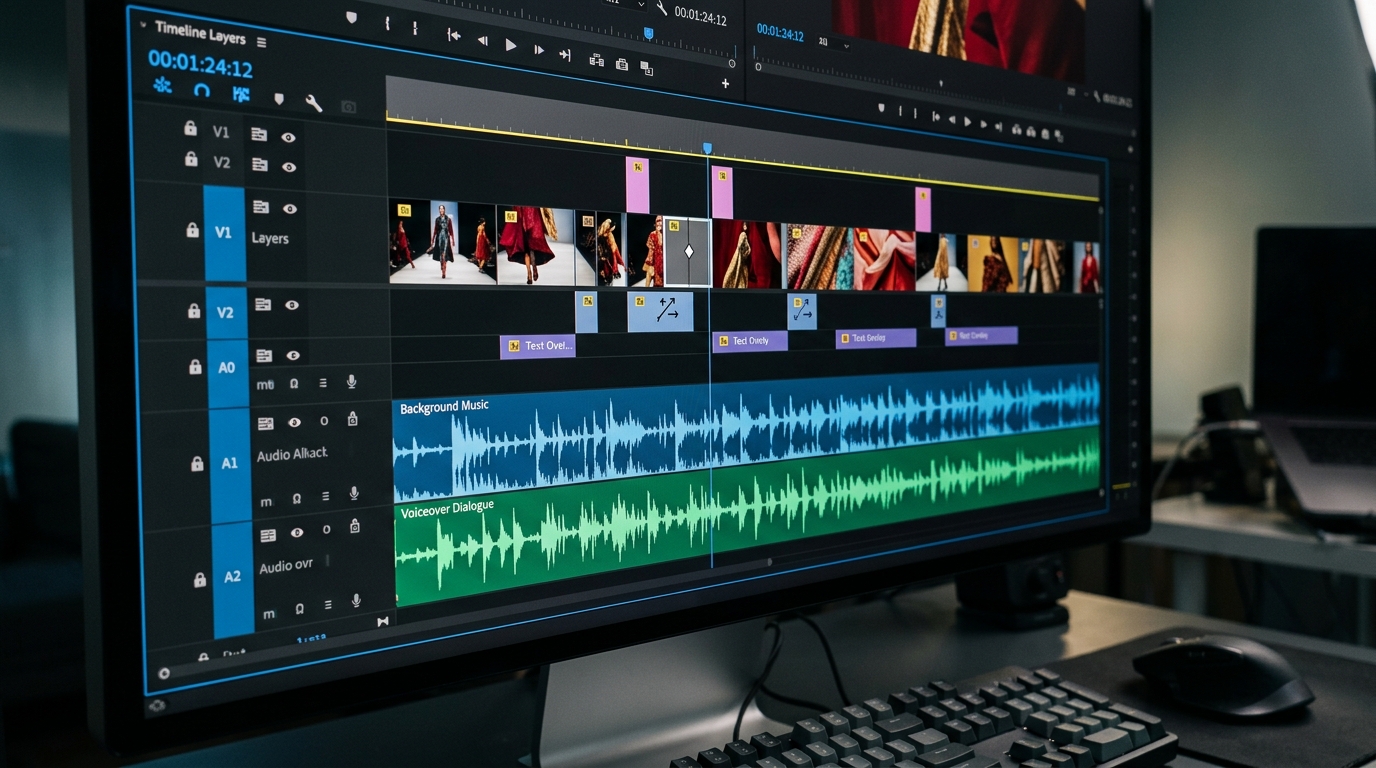Click the blue playhead on the timeline ruler

pos(707,148)
